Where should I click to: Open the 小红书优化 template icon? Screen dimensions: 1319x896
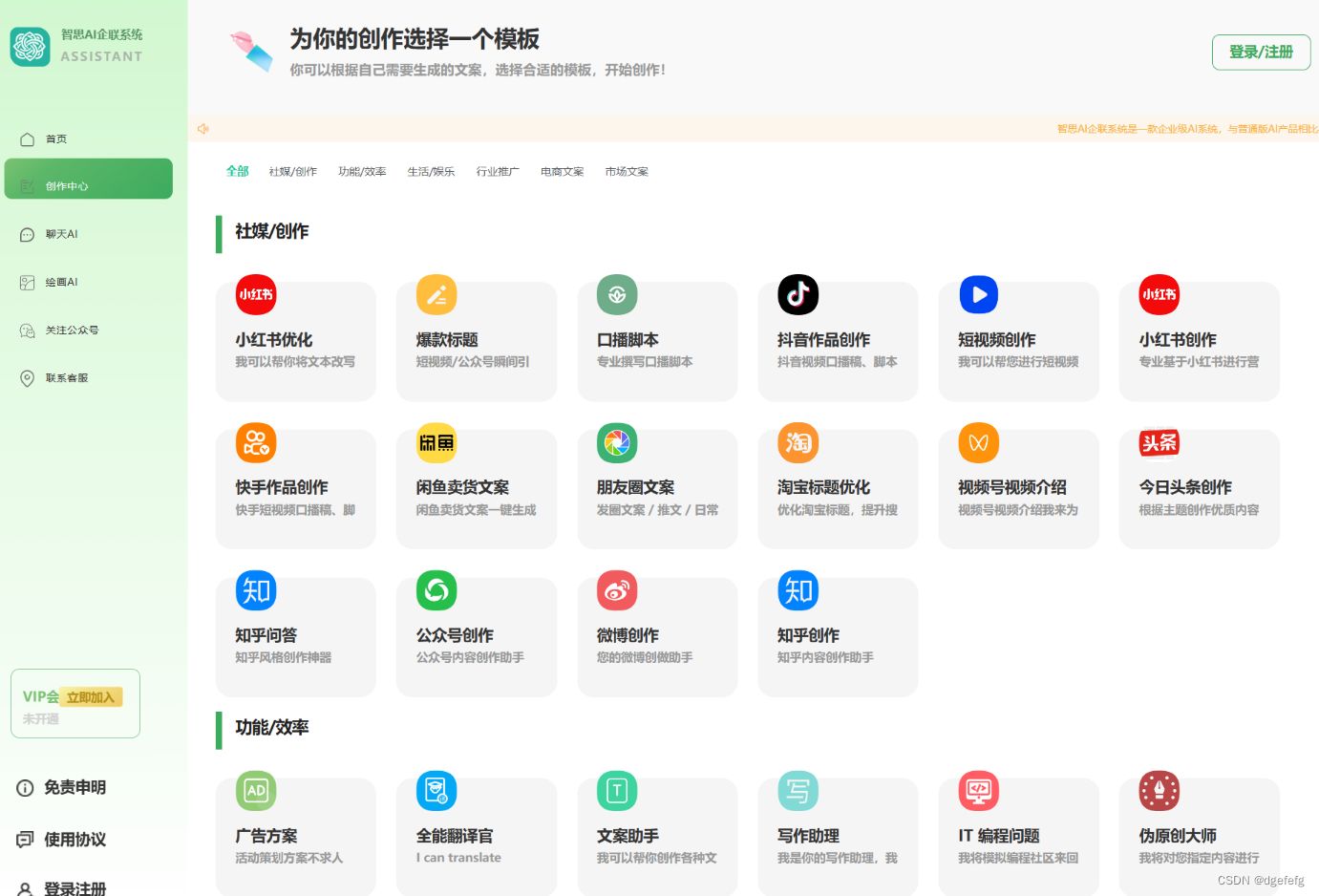click(255, 295)
